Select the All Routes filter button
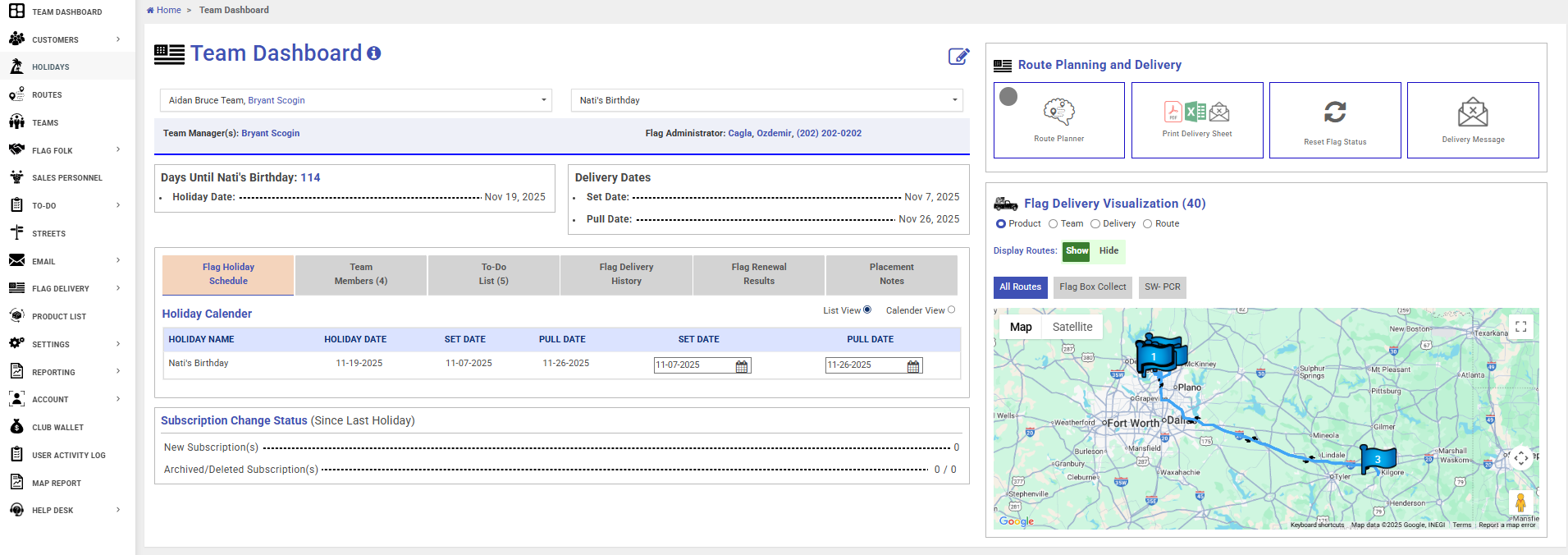This screenshot has width=1568, height=555. pyautogui.click(x=1020, y=287)
